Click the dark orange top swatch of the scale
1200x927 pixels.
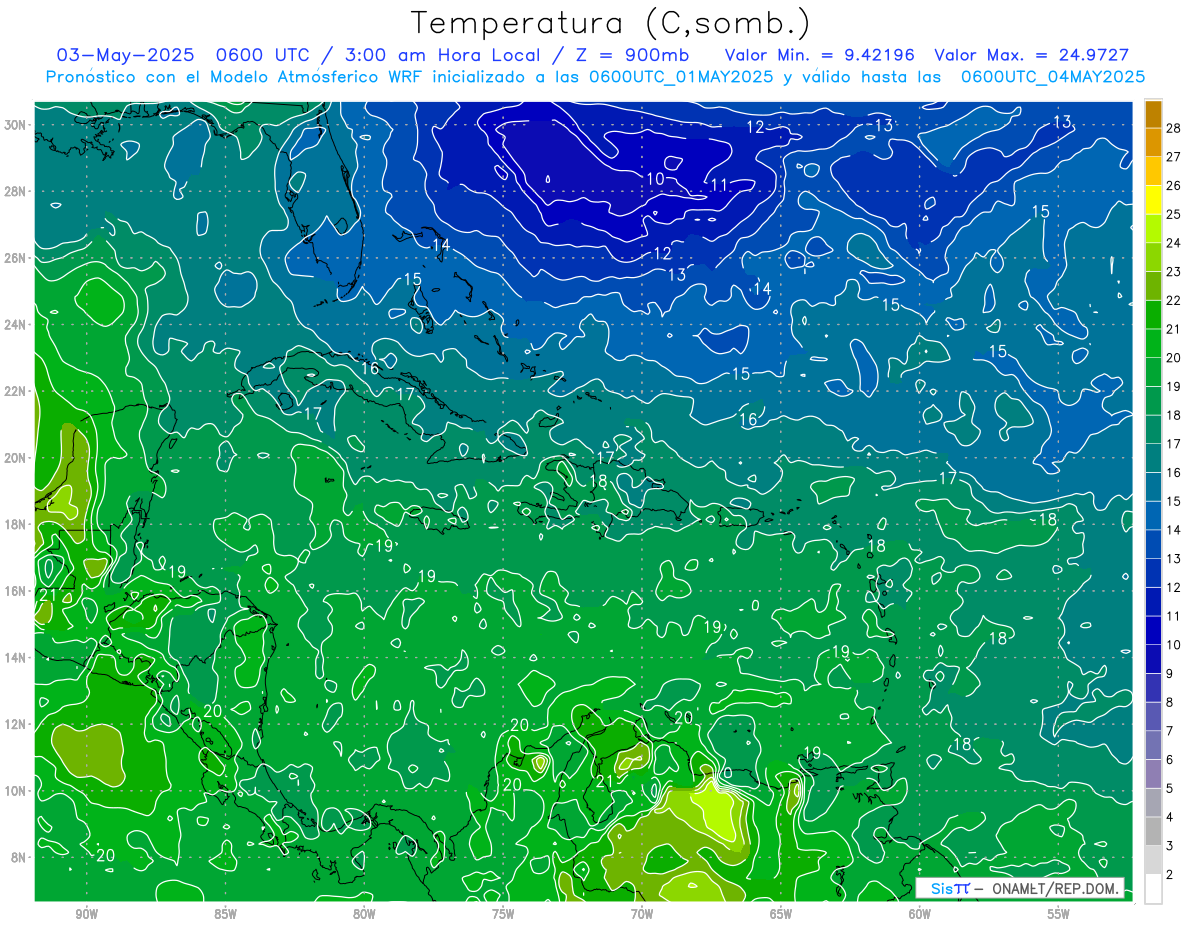(1153, 114)
